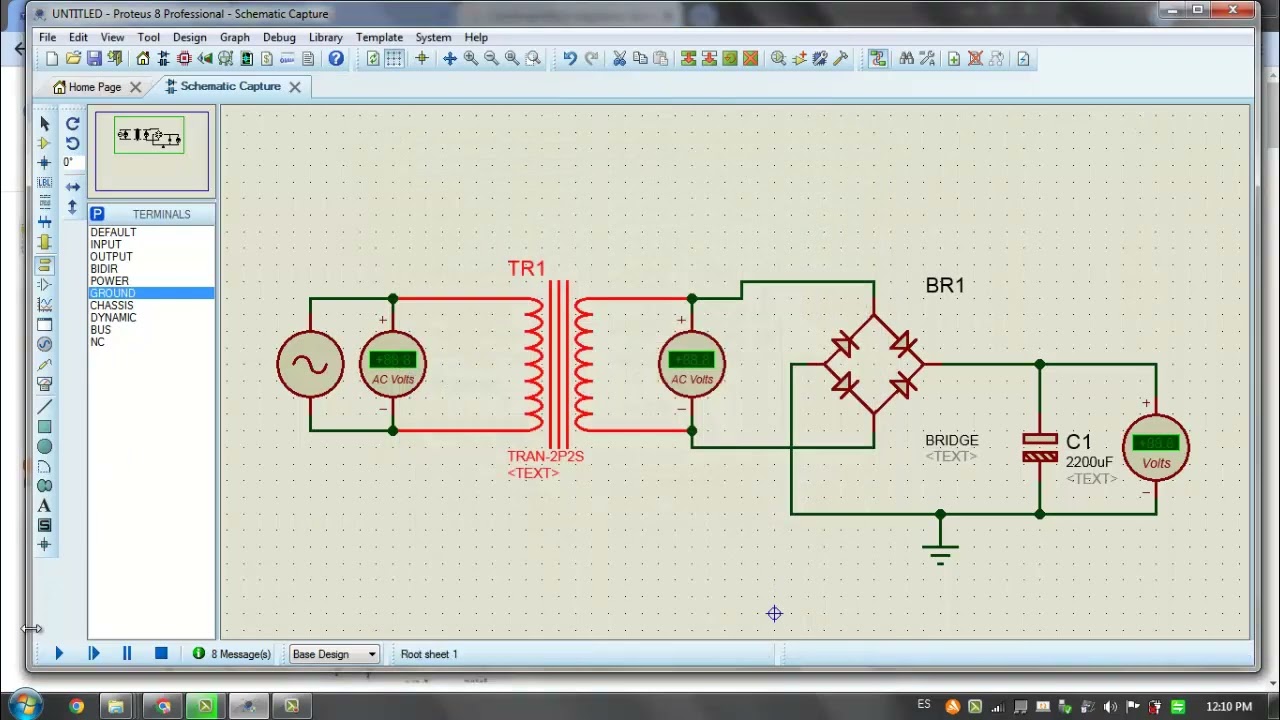Click the Home Page toolbar icon
This screenshot has width=1280, height=720.
tap(143, 59)
